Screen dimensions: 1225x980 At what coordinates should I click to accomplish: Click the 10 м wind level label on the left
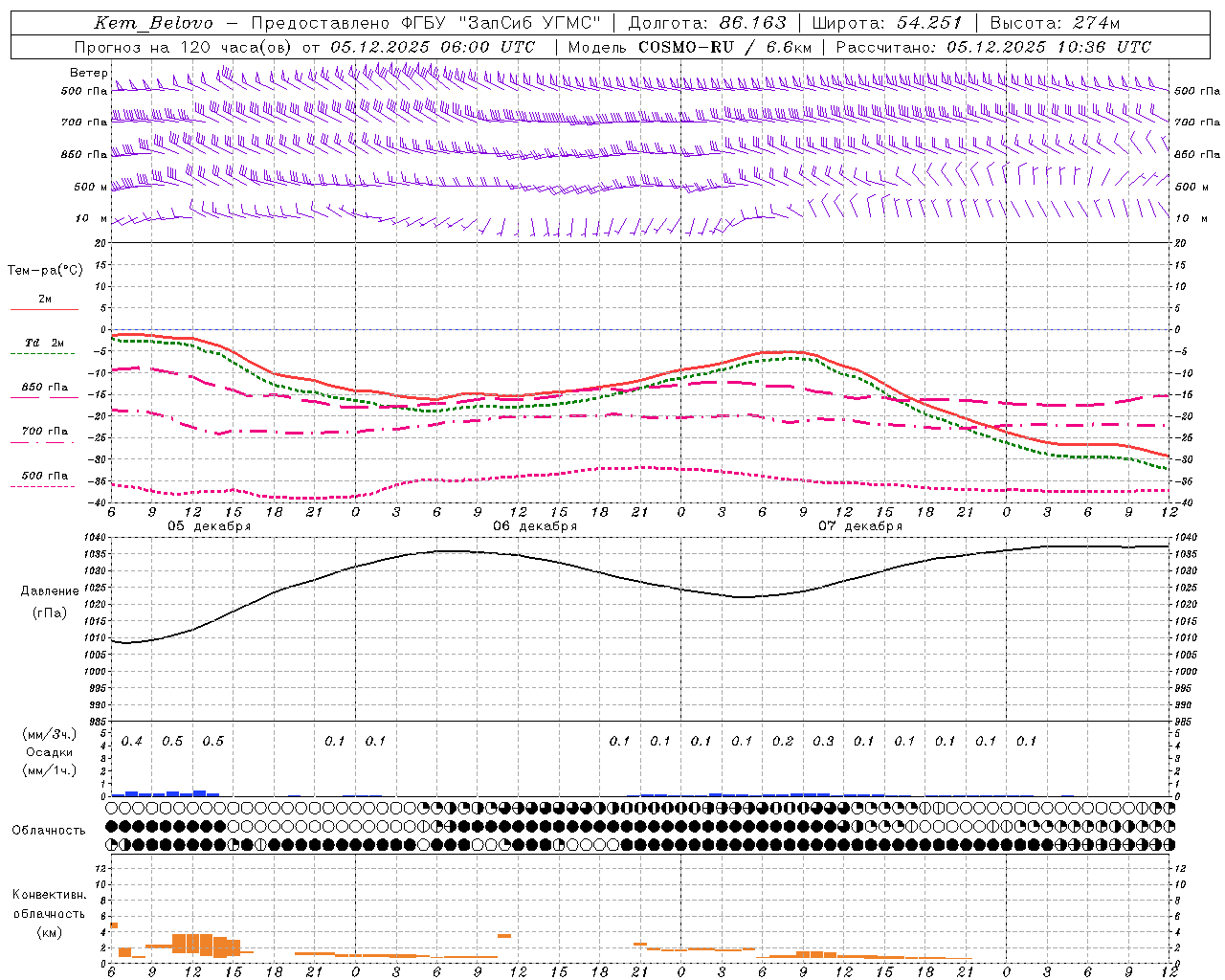[91, 218]
